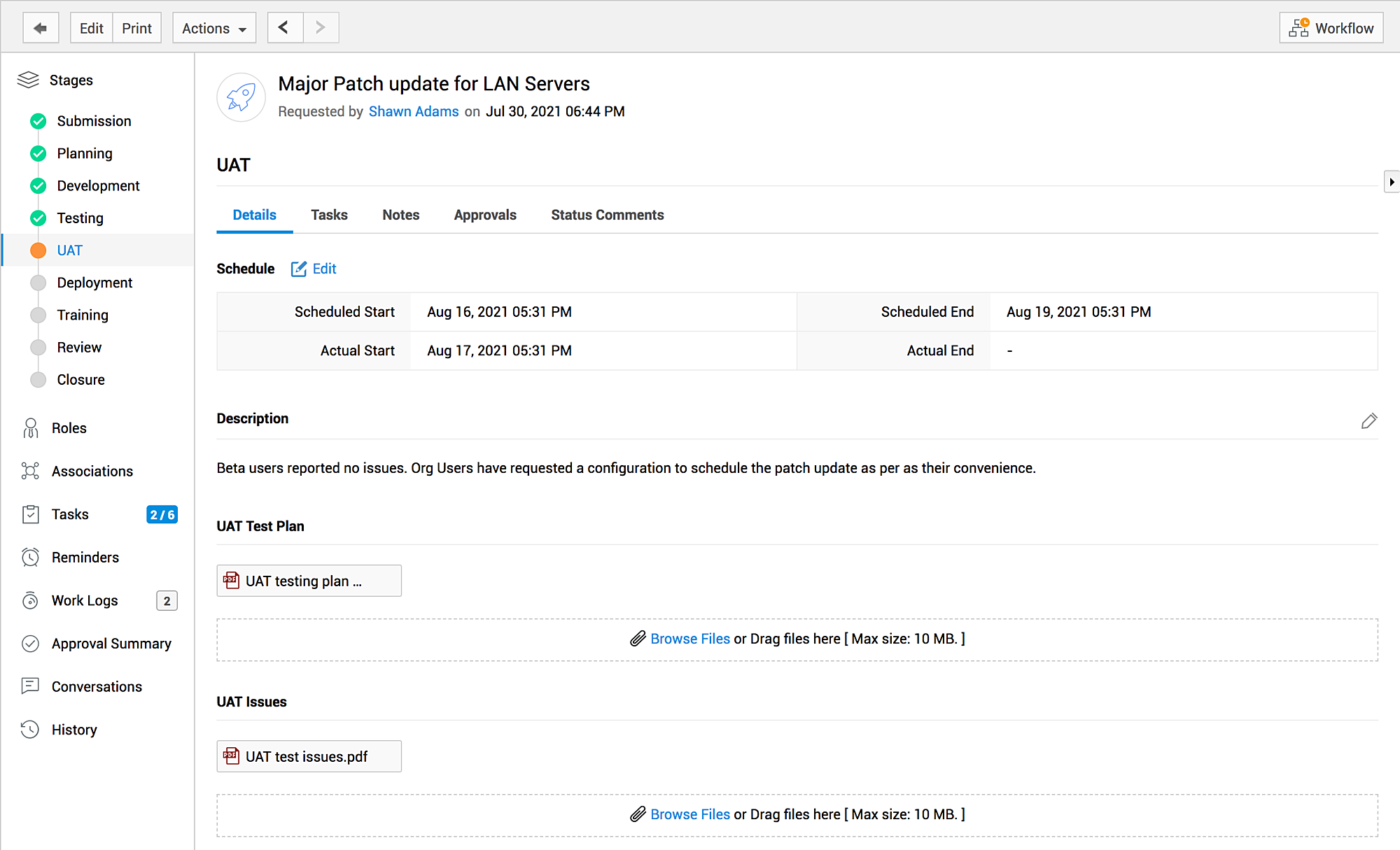Open the UAT test issues.pdf attachment

click(x=309, y=756)
